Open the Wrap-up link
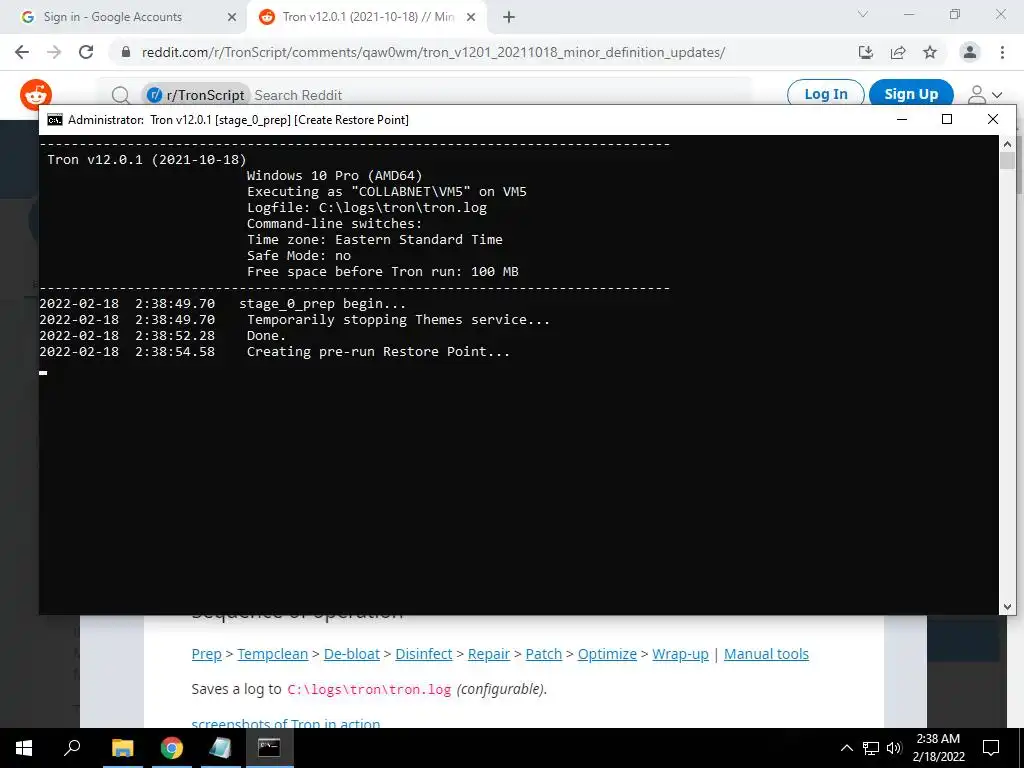The height and width of the screenshot is (768, 1024). [x=680, y=654]
